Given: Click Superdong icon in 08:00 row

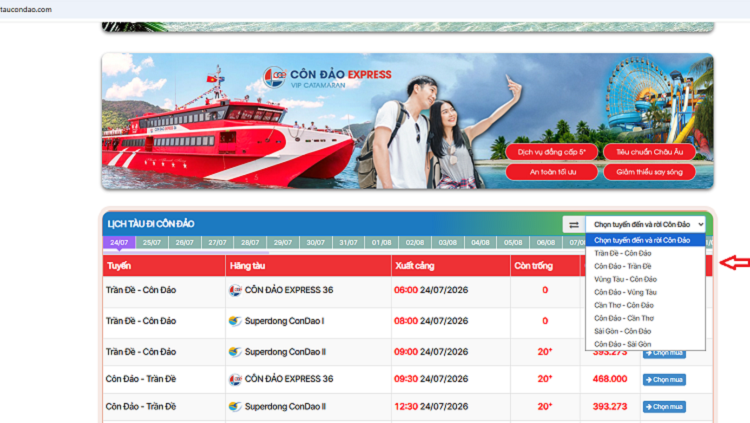Looking at the screenshot, I should point(235,321).
